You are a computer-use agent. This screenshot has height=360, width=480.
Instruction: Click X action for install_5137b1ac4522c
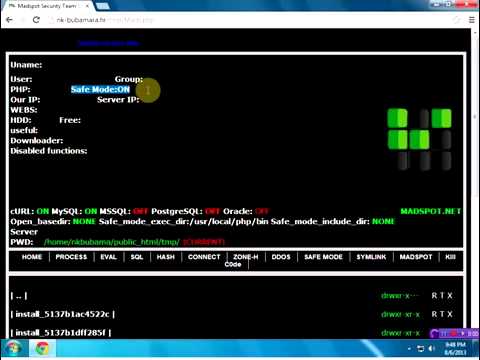(x=450, y=314)
